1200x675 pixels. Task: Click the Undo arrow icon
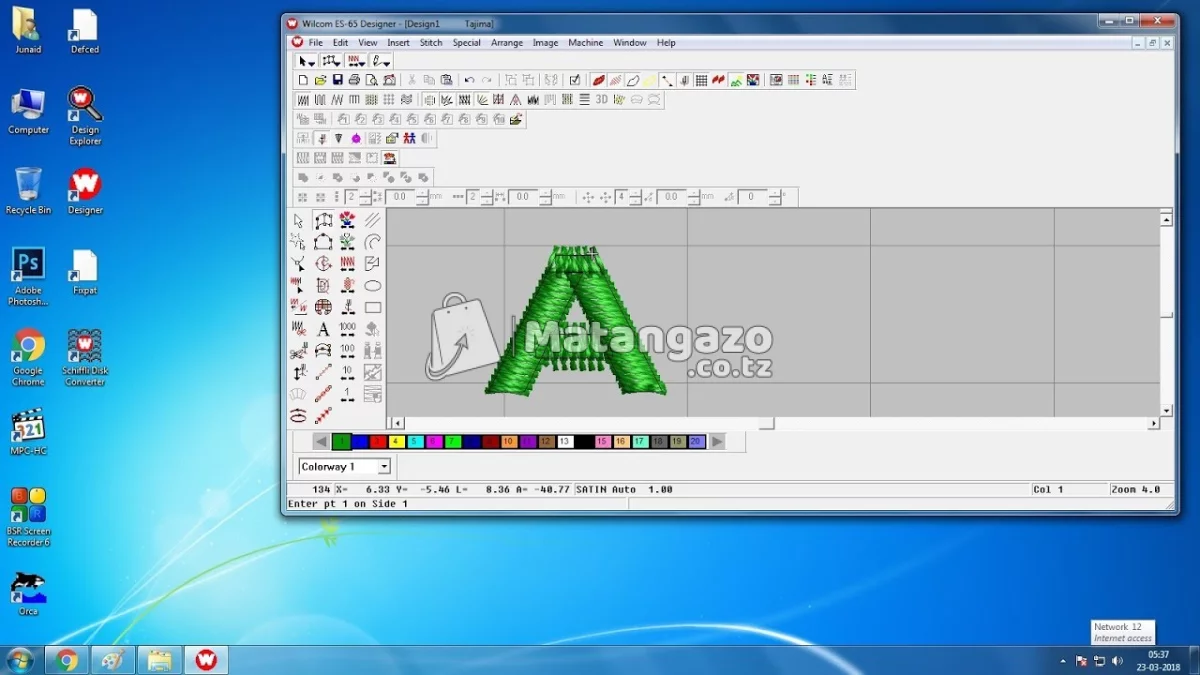pos(469,80)
